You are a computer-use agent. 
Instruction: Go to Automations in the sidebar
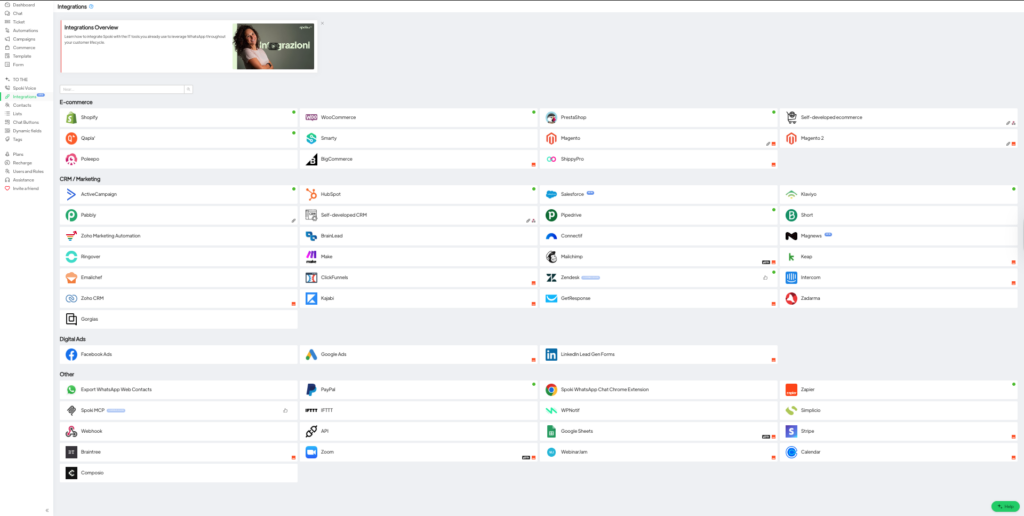pos(25,30)
